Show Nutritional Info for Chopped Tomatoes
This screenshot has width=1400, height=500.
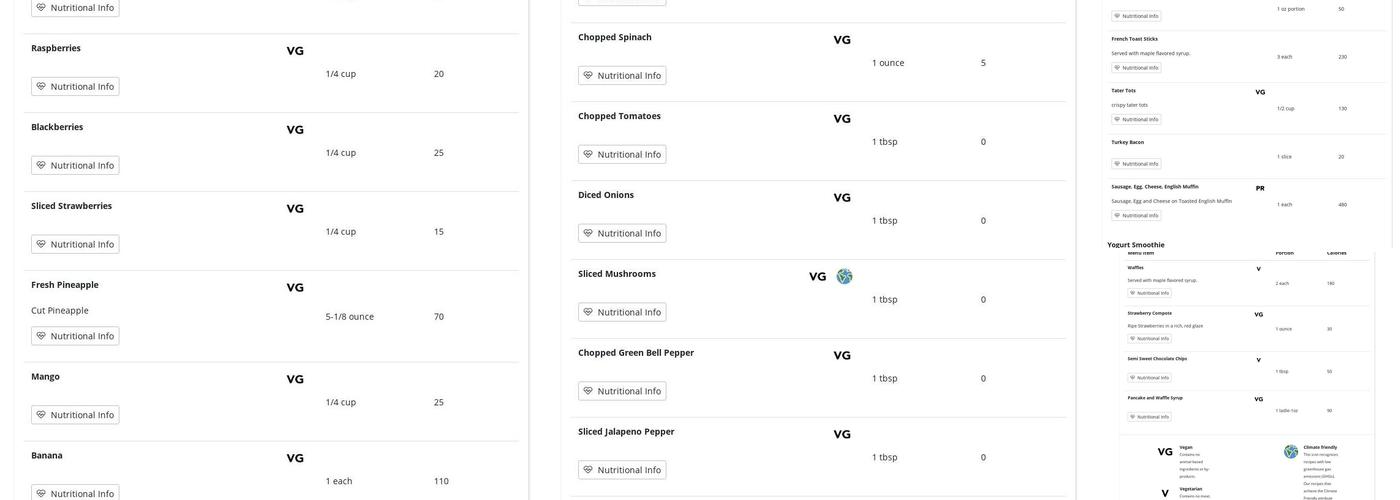[x=622, y=155]
